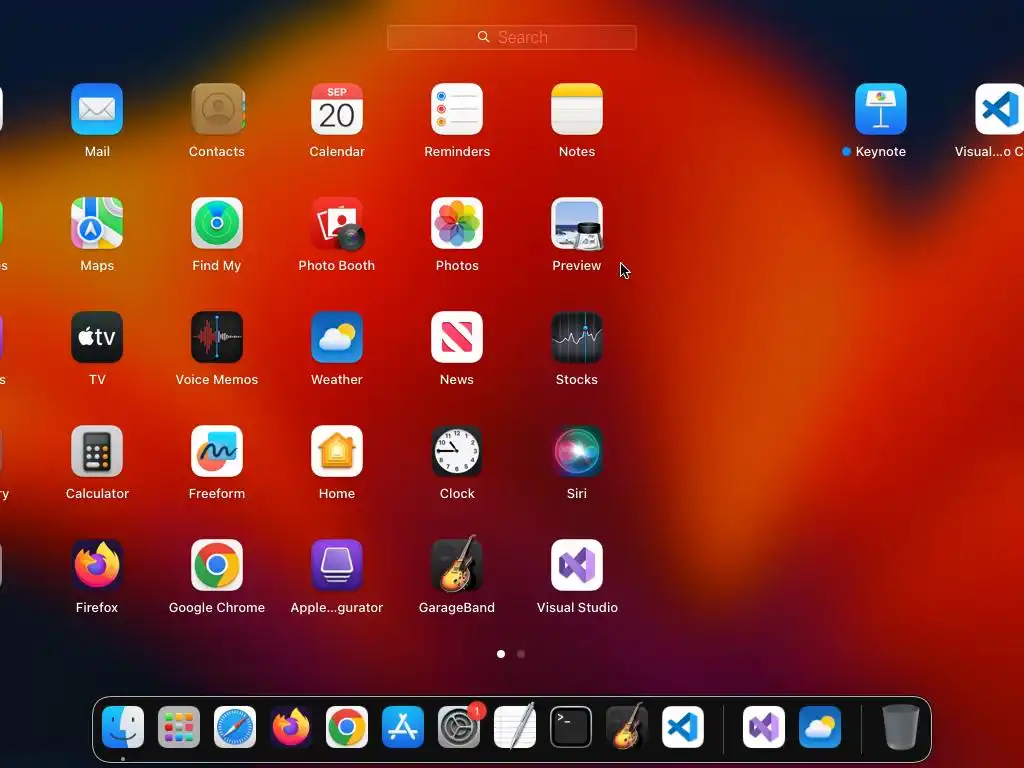Launch the Find My app
The height and width of the screenshot is (768, 1024).
[x=217, y=223]
